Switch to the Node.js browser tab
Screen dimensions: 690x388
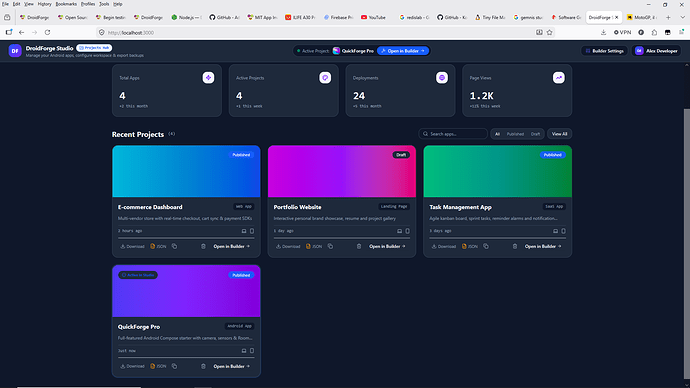click(187, 18)
